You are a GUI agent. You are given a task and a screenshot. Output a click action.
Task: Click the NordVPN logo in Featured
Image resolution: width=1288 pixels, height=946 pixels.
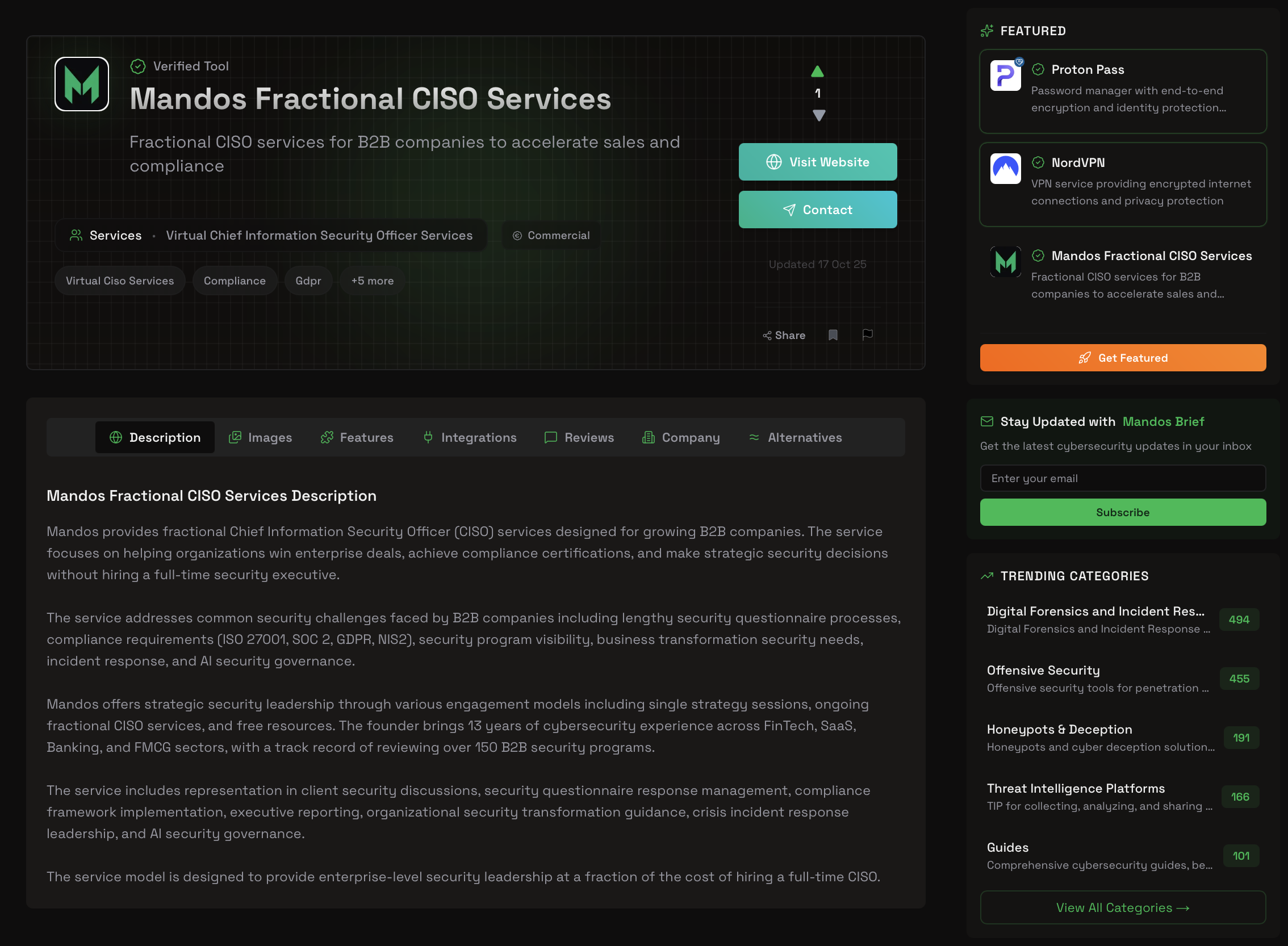tap(1005, 169)
